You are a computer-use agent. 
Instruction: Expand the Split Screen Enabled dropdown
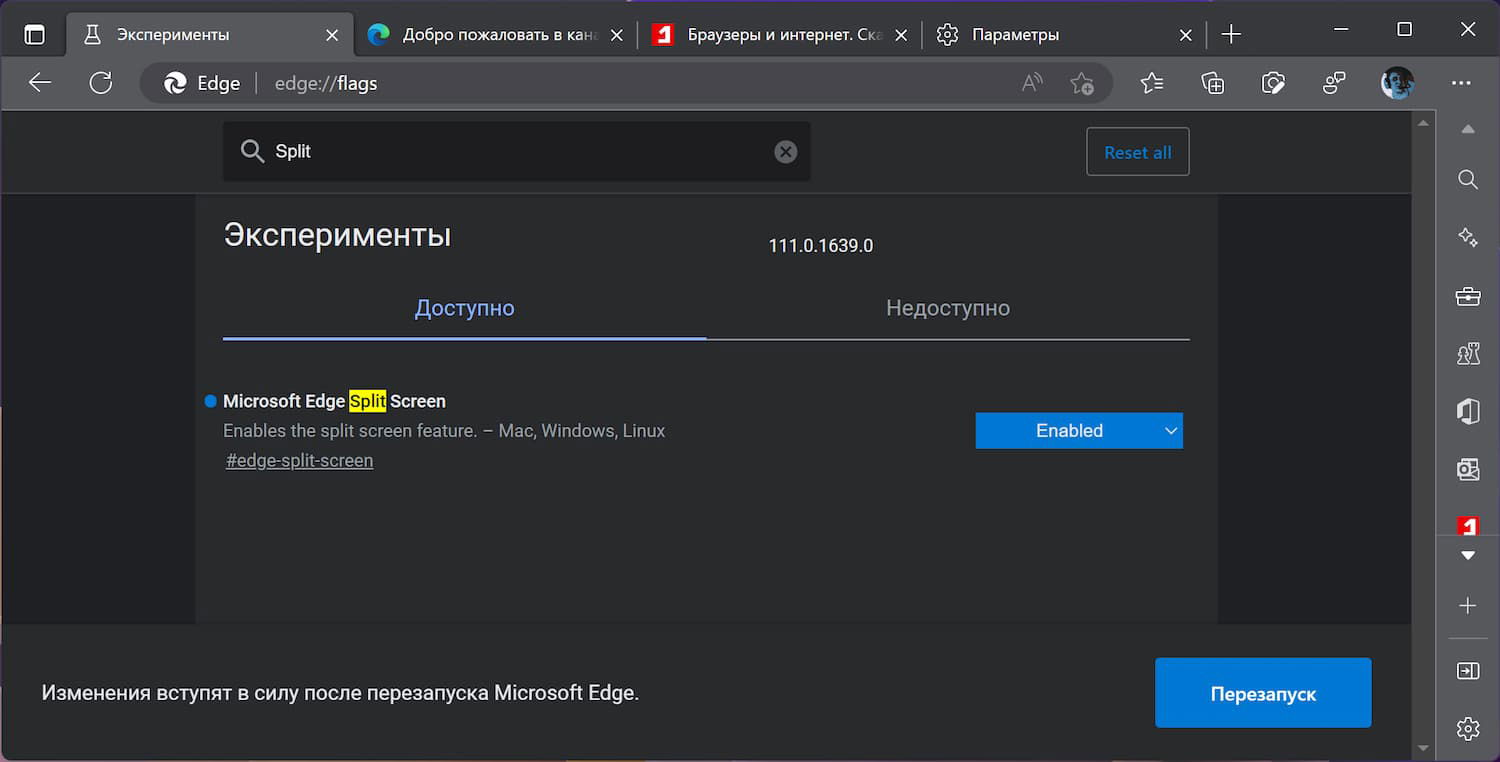click(x=1078, y=431)
